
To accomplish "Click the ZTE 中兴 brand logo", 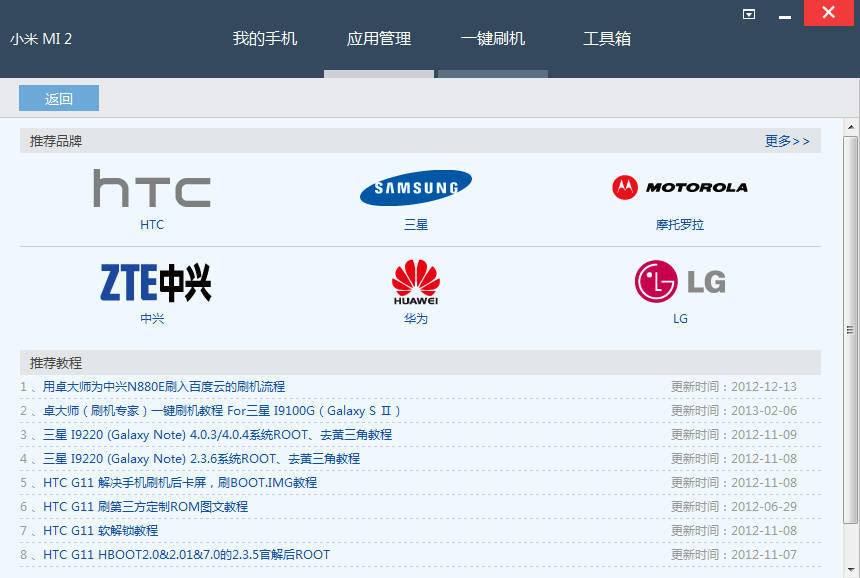I will pyautogui.click(x=156, y=282).
